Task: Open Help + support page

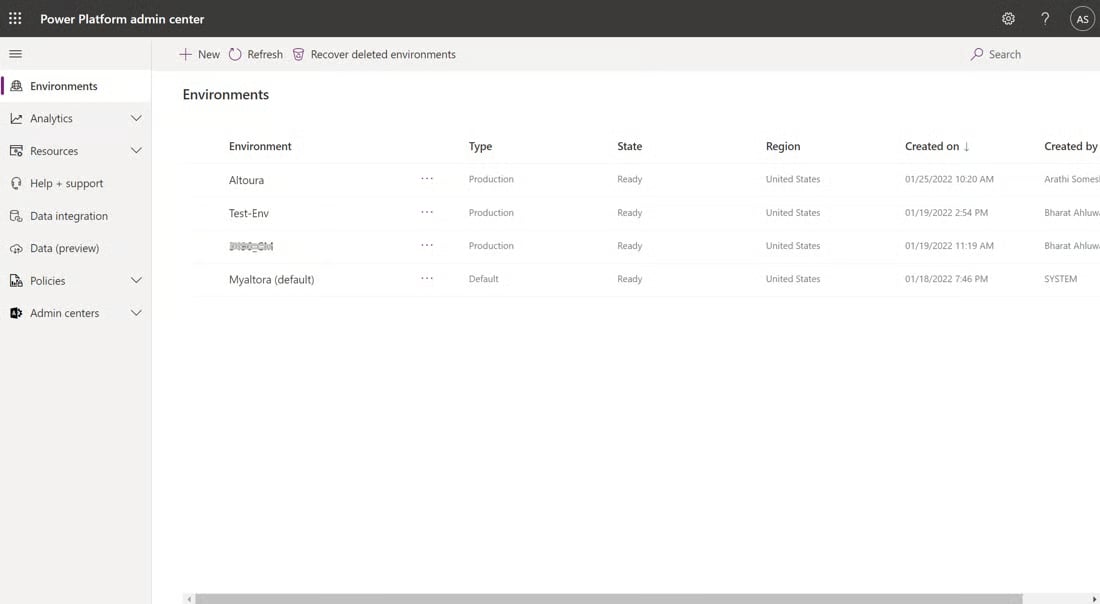Action: (75, 183)
